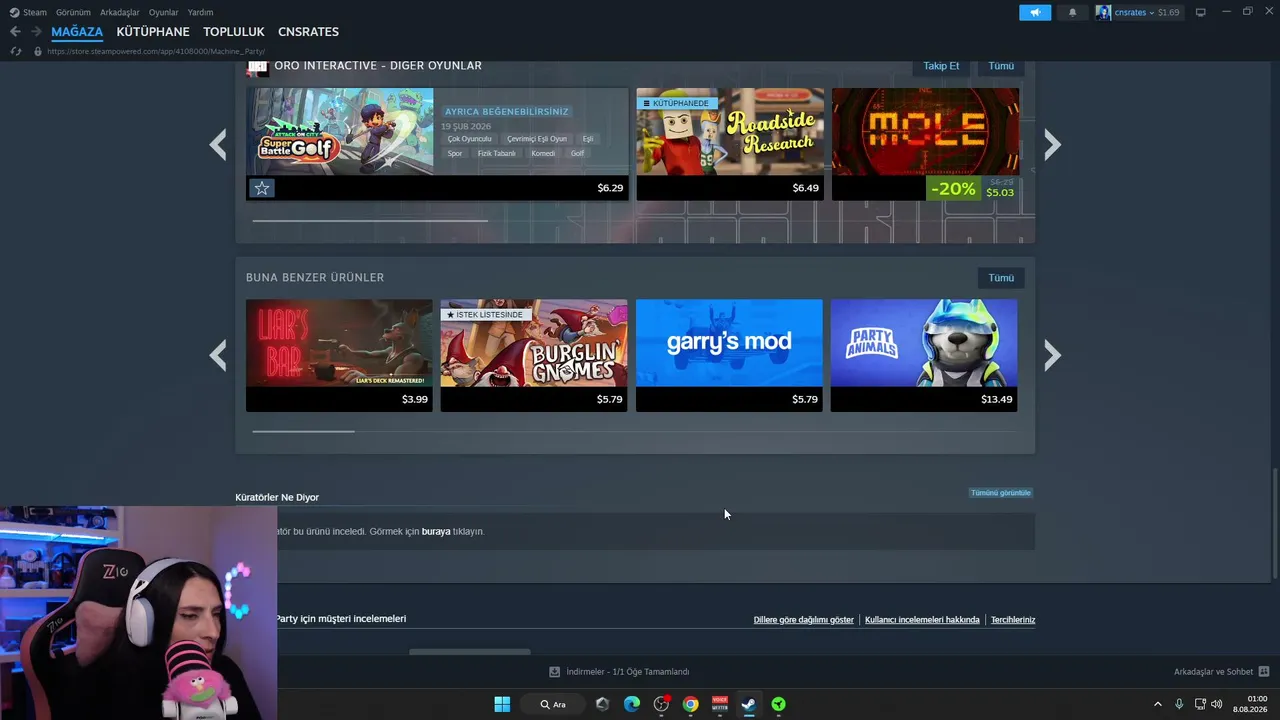Image resolution: width=1280 pixels, height=720 pixels.
Task: Open the CNSRATES profile tab
Action: (x=308, y=32)
